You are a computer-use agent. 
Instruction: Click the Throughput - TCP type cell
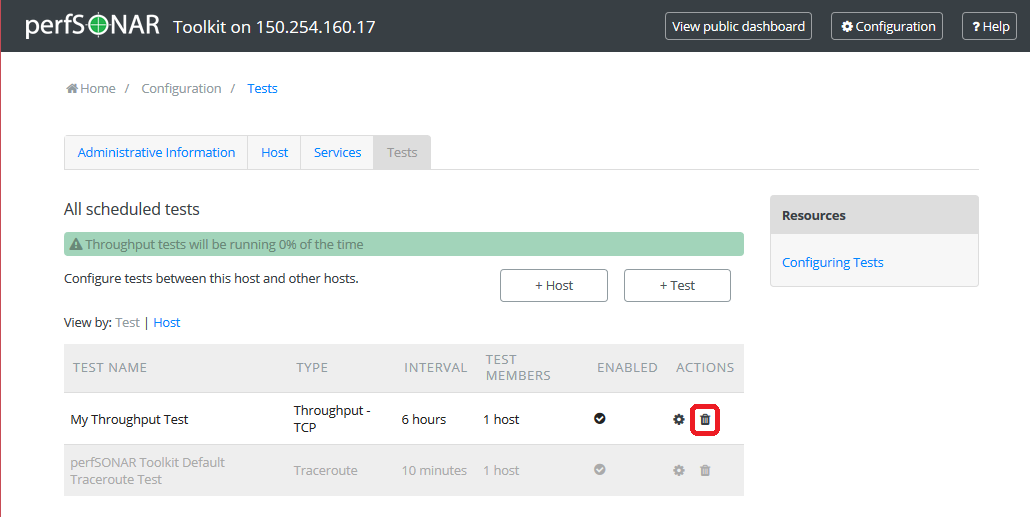[x=332, y=419]
